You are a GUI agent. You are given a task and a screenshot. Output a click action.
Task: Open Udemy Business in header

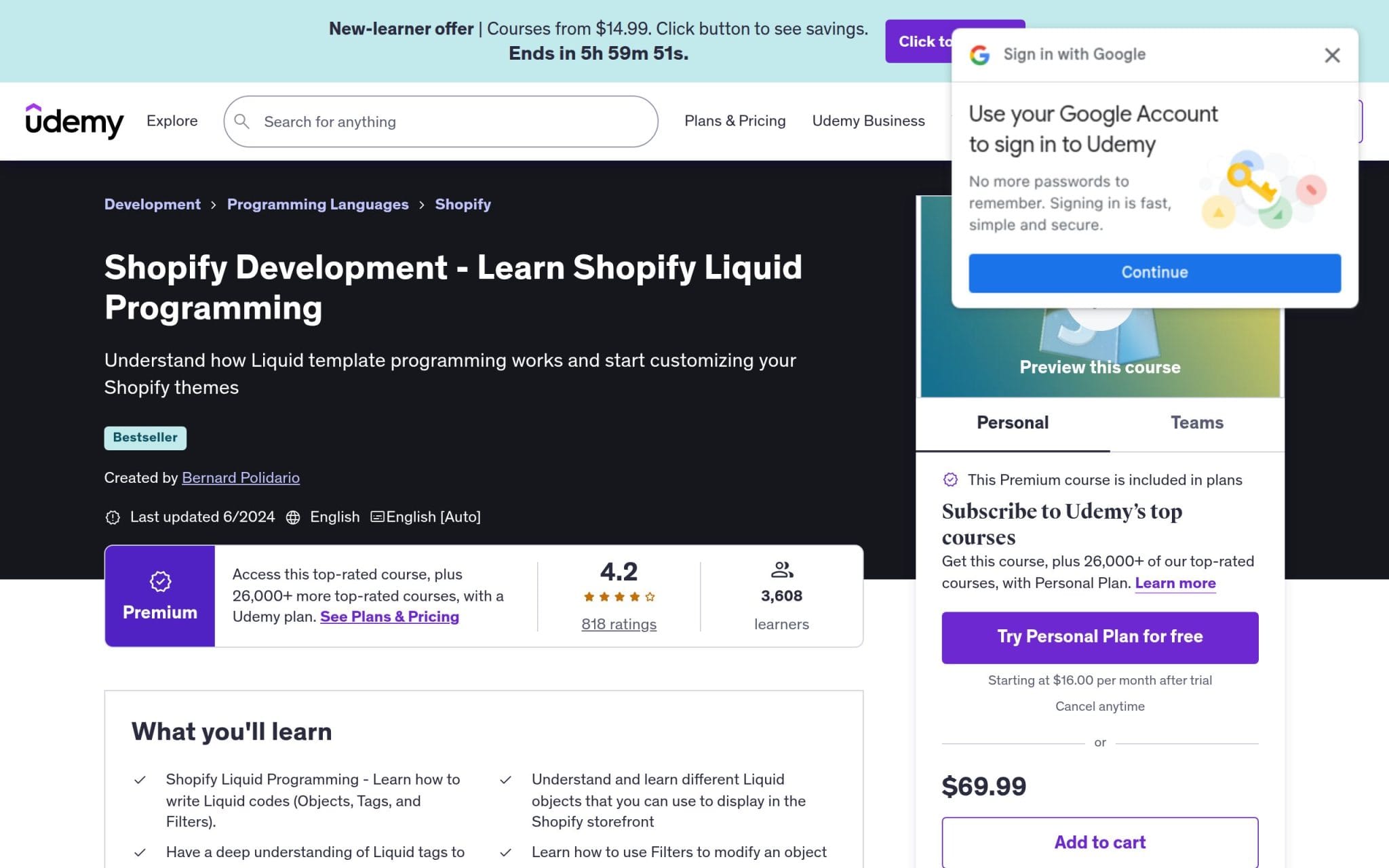tap(868, 121)
